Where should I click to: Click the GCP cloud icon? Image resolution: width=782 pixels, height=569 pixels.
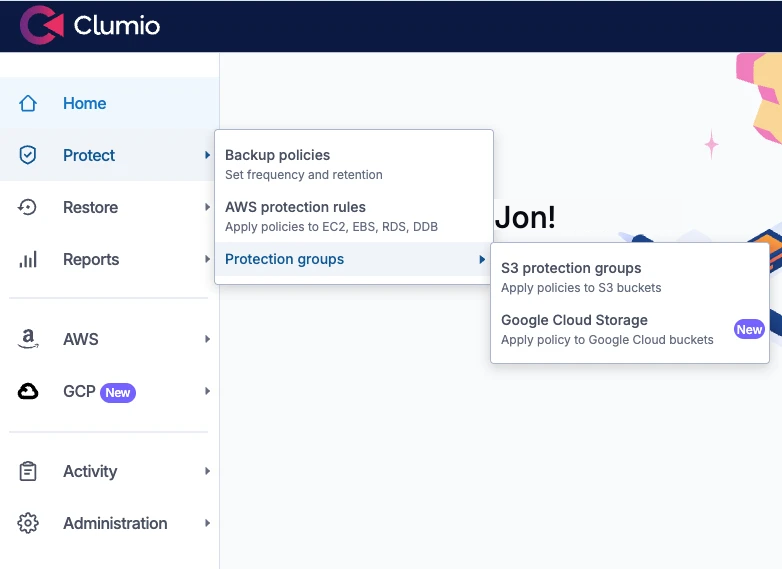tap(28, 391)
